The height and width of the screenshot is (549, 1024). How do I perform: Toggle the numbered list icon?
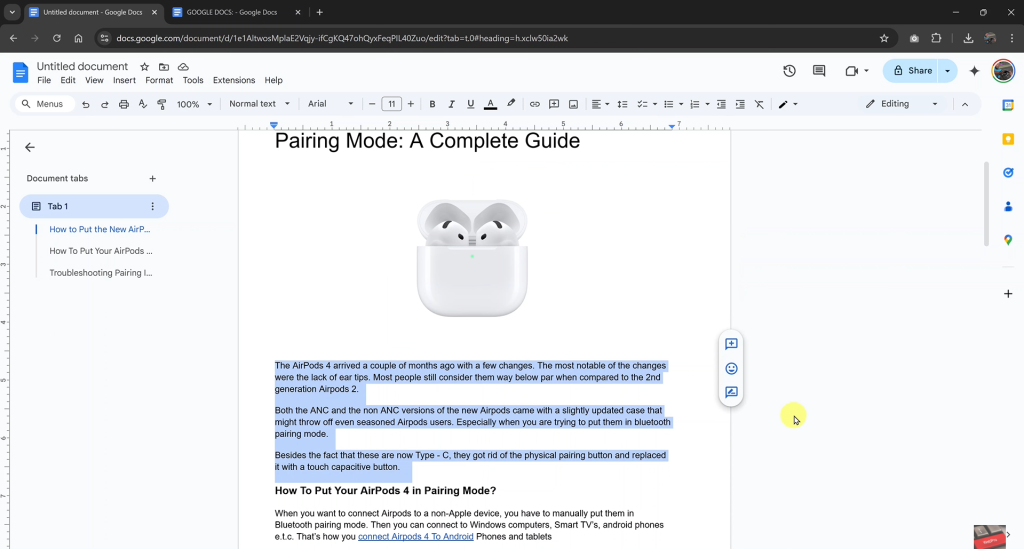[x=695, y=104]
